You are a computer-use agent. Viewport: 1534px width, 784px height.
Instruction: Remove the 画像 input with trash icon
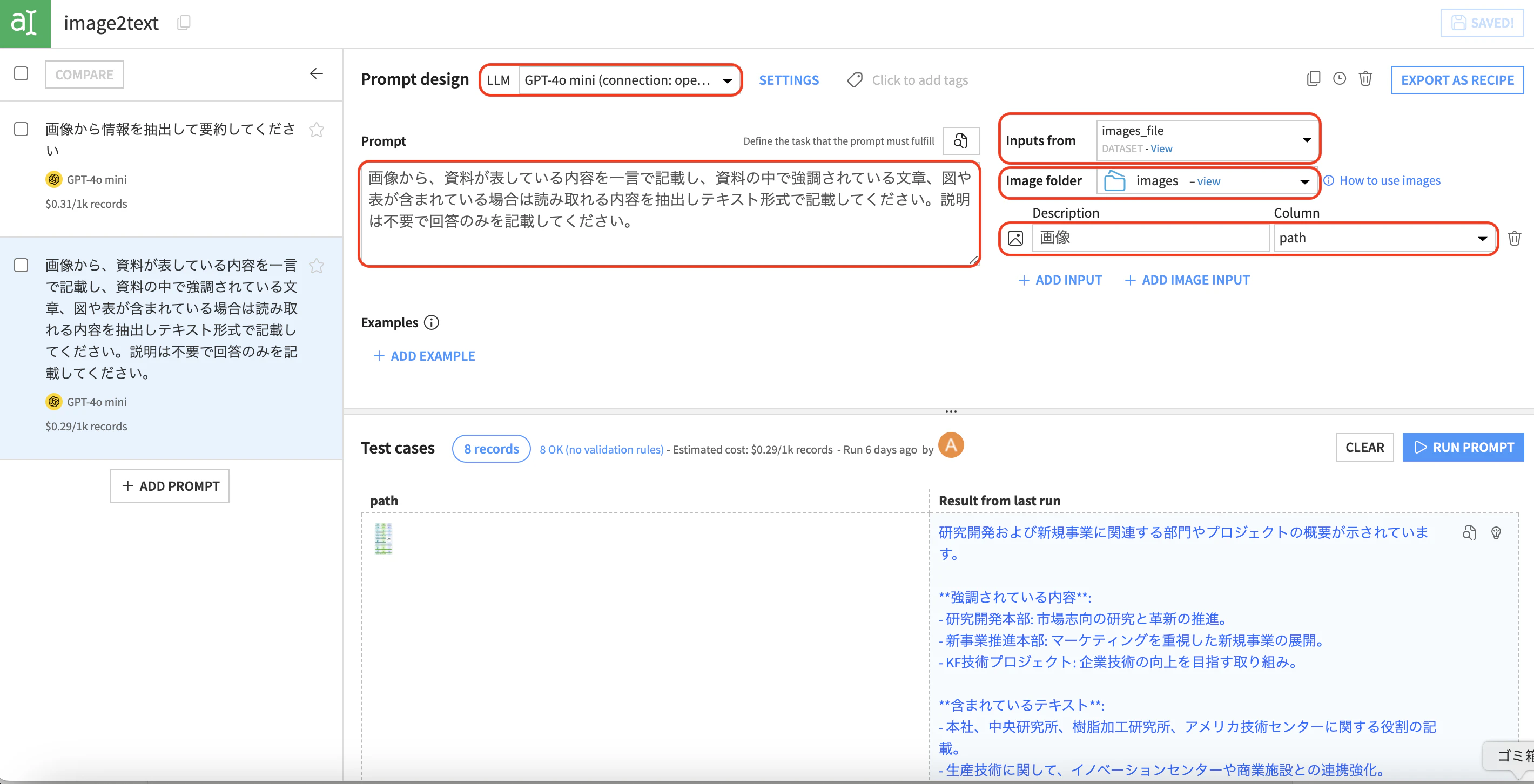click(x=1515, y=238)
